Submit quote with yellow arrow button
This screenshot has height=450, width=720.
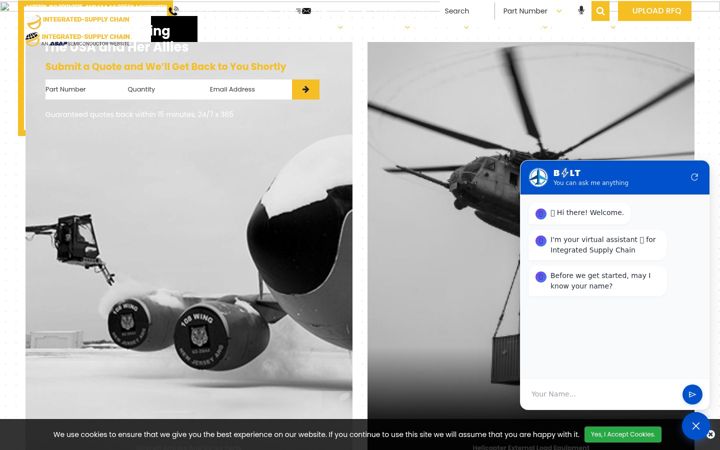click(x=306, y=90)
